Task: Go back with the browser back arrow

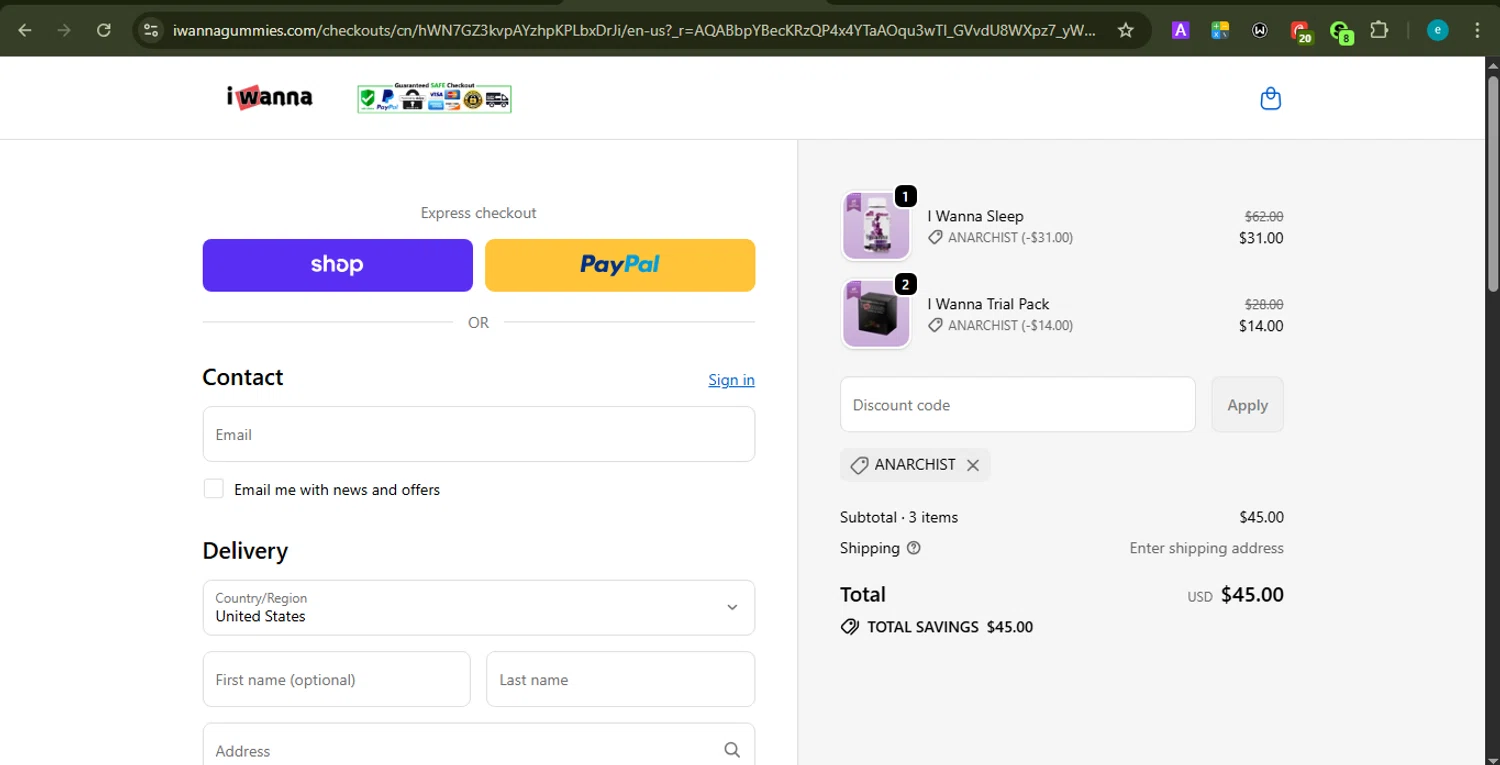Action: point(25,30)
